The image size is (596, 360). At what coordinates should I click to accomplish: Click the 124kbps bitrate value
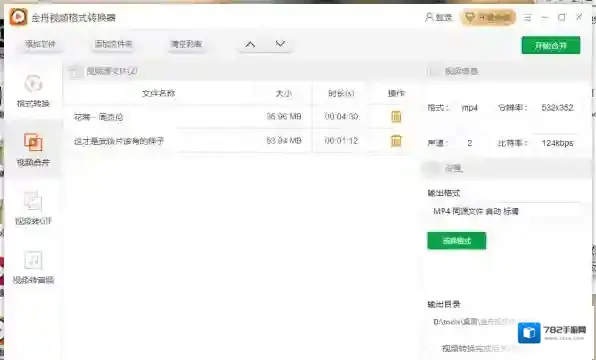558,143
